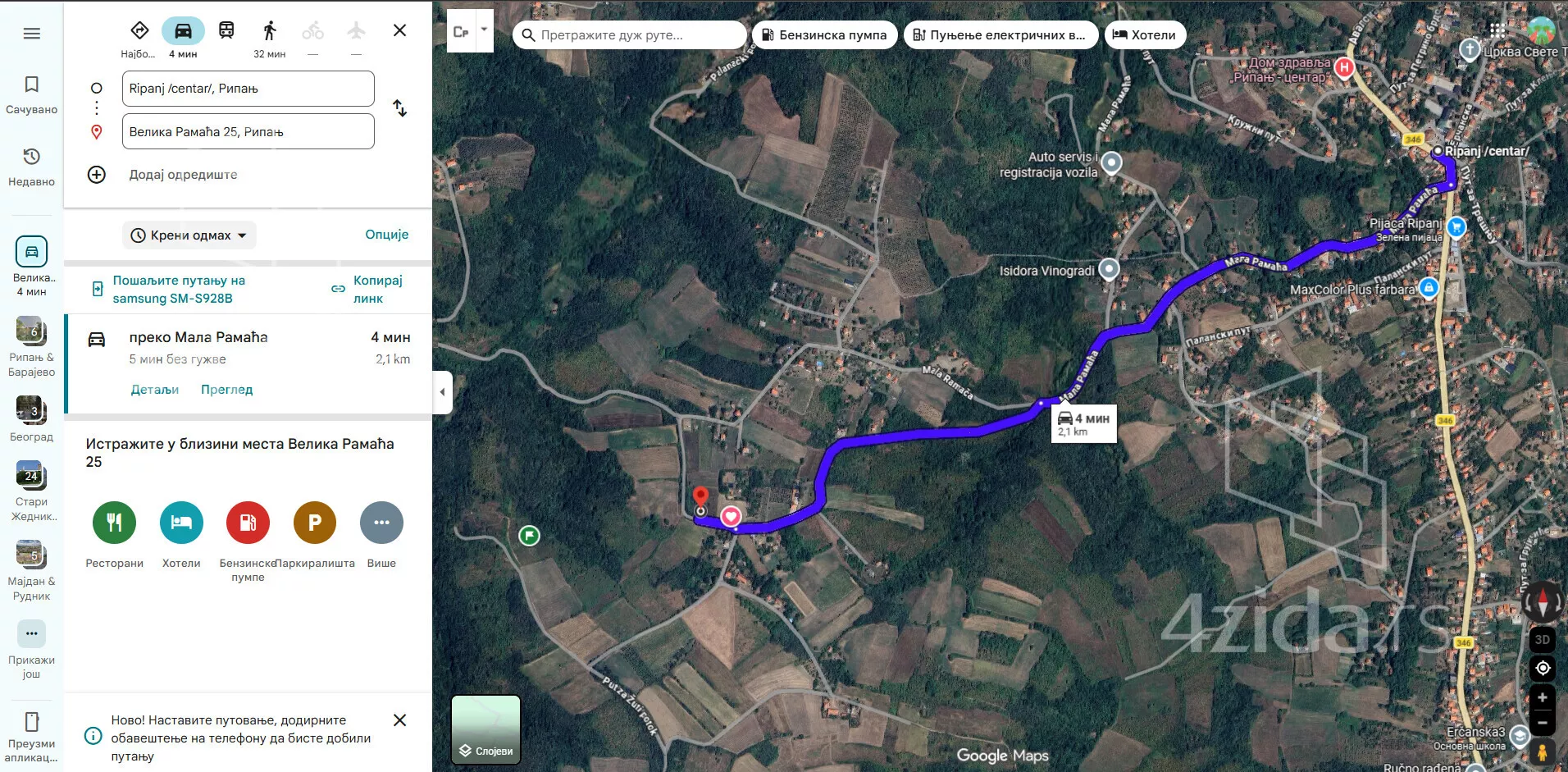Expand the Крени одмах departure dropdown

click(x=190, y=235)
